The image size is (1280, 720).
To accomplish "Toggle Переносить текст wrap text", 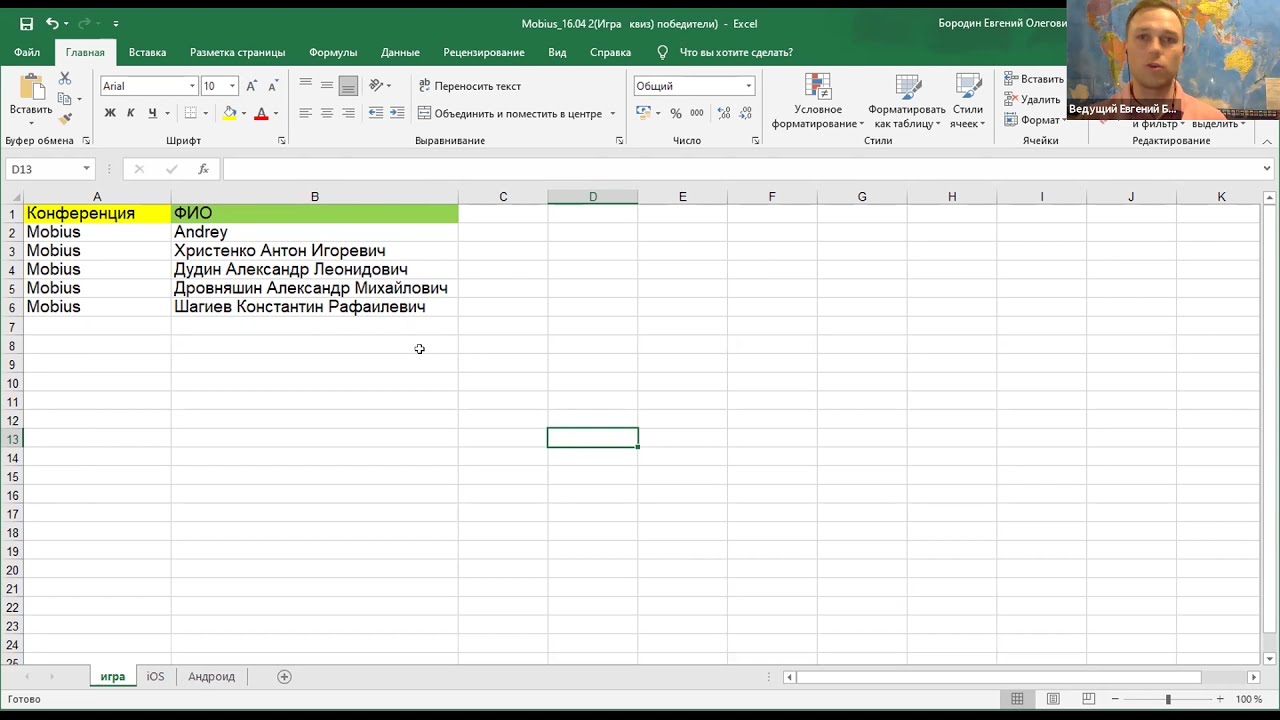I will click(470, 86).
